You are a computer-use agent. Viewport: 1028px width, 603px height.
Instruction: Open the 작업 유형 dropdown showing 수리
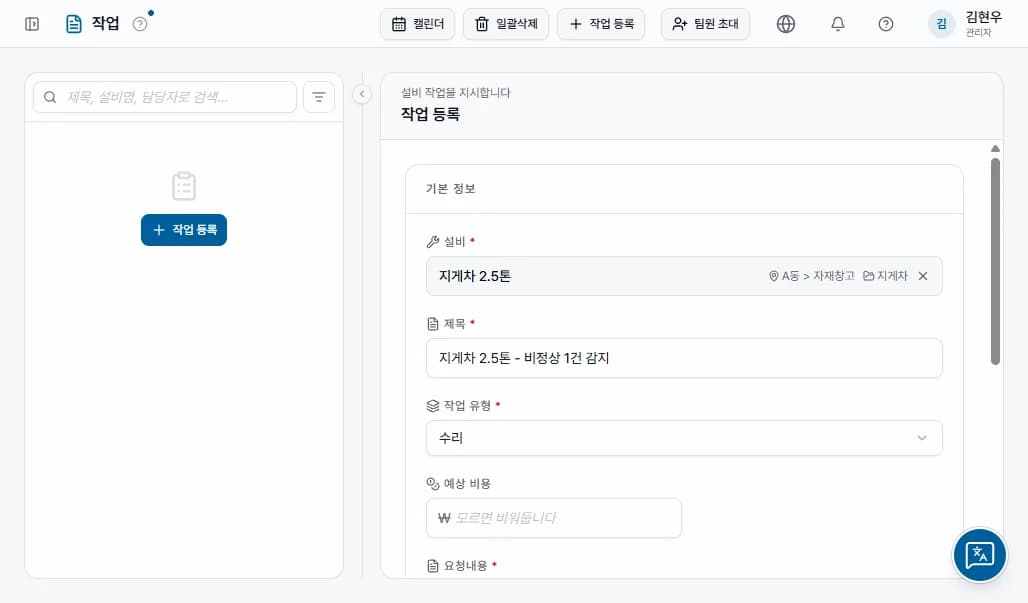(x=684, y=438)
